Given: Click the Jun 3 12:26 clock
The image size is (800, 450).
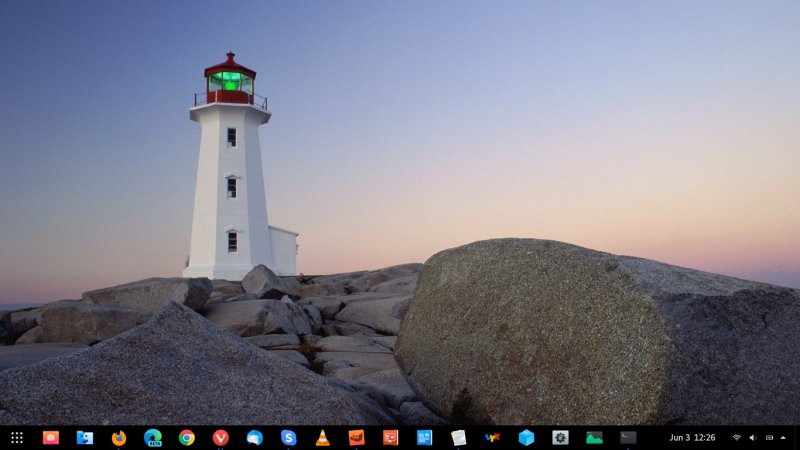Looking at the screenshot, I should pos(692,438).
